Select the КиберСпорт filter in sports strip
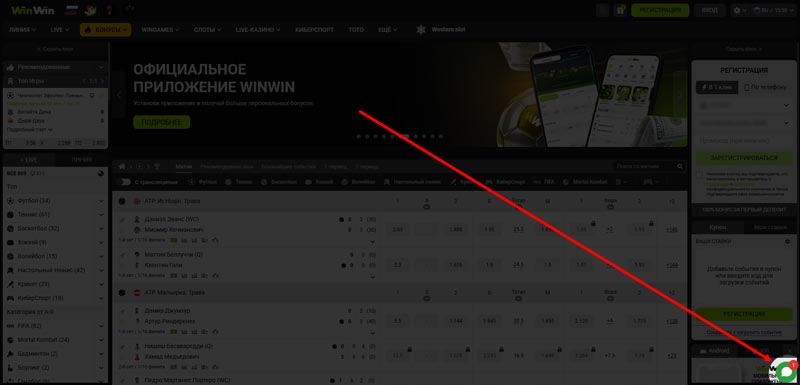Viewport: 800px width, 385px height. (x=506, y=182)
